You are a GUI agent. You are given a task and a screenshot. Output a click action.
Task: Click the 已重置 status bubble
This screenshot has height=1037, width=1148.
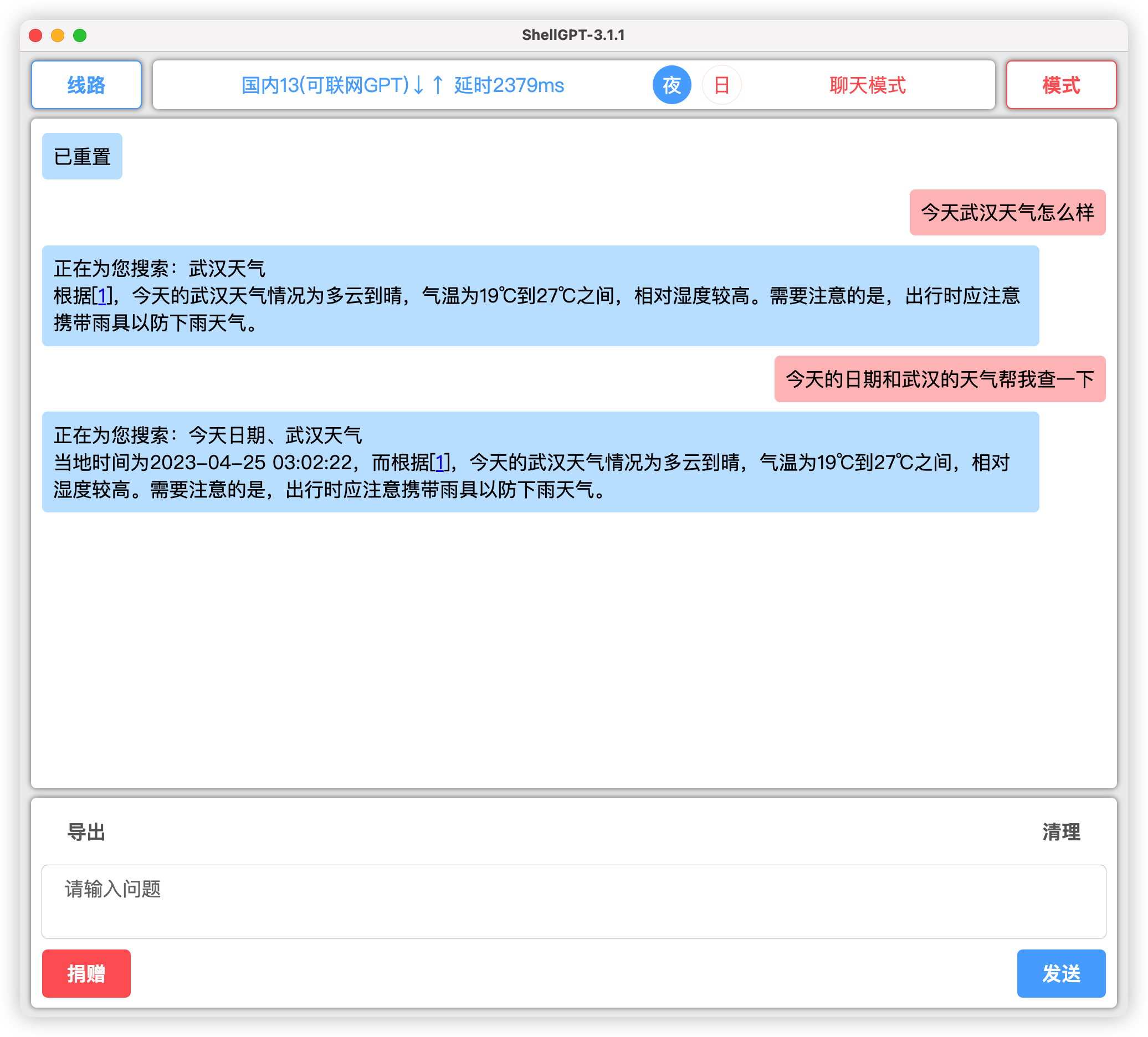click(x=82, y=156)
